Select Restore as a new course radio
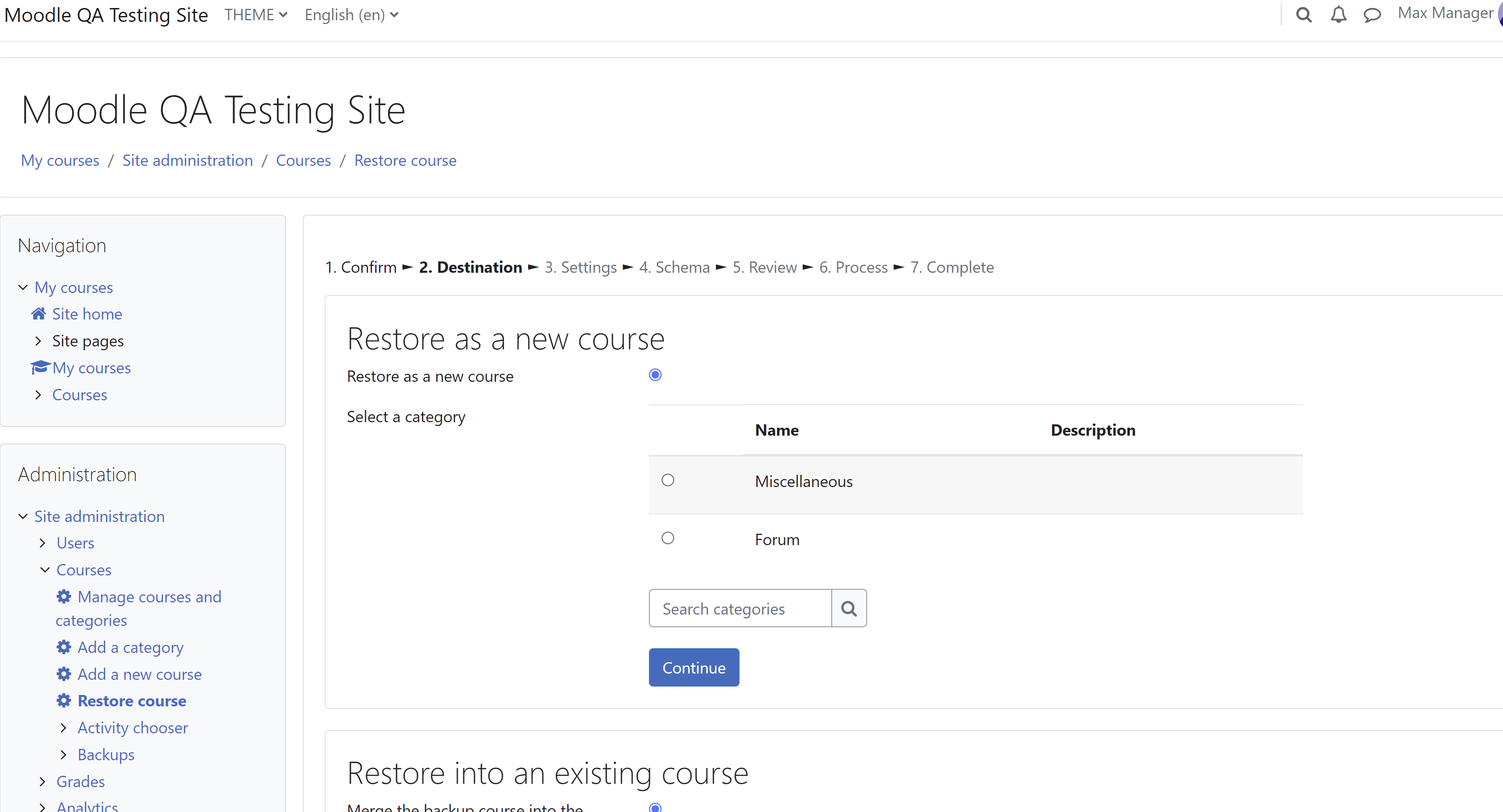Image resolution: width=1503 pixels, height=812 pixels. [655, 375]
